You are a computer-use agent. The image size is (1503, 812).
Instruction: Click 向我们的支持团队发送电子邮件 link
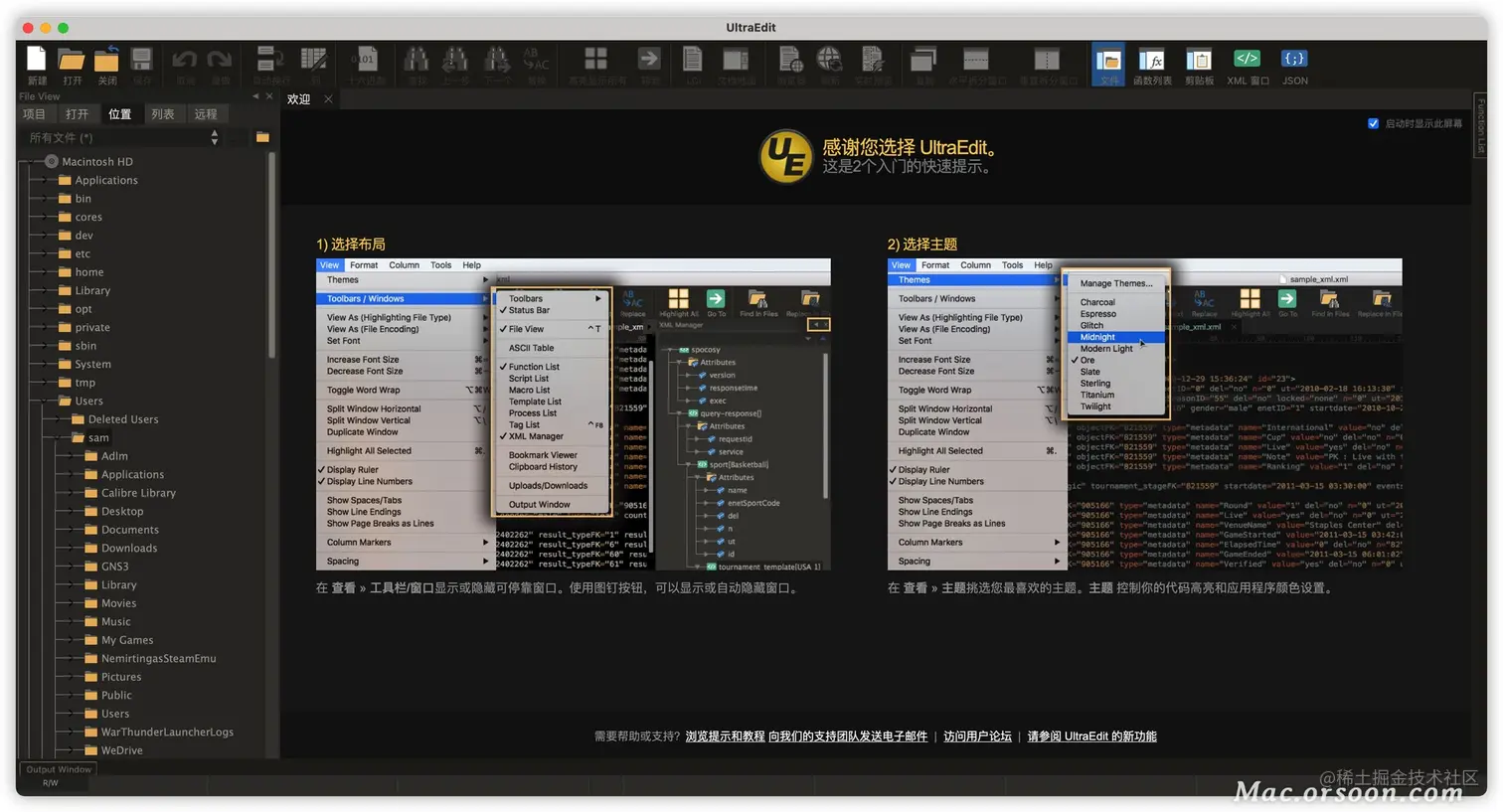[848, 736]
